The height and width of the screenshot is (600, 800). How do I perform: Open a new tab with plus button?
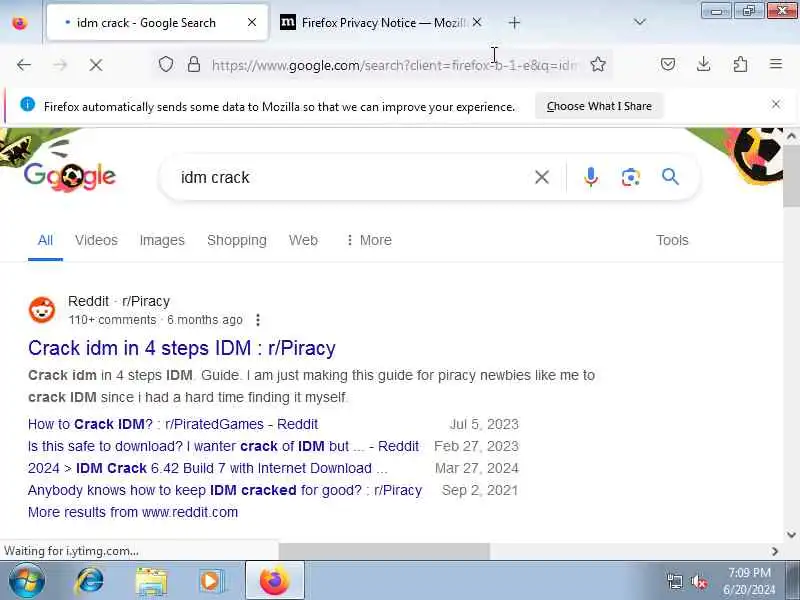coord(514,23)
